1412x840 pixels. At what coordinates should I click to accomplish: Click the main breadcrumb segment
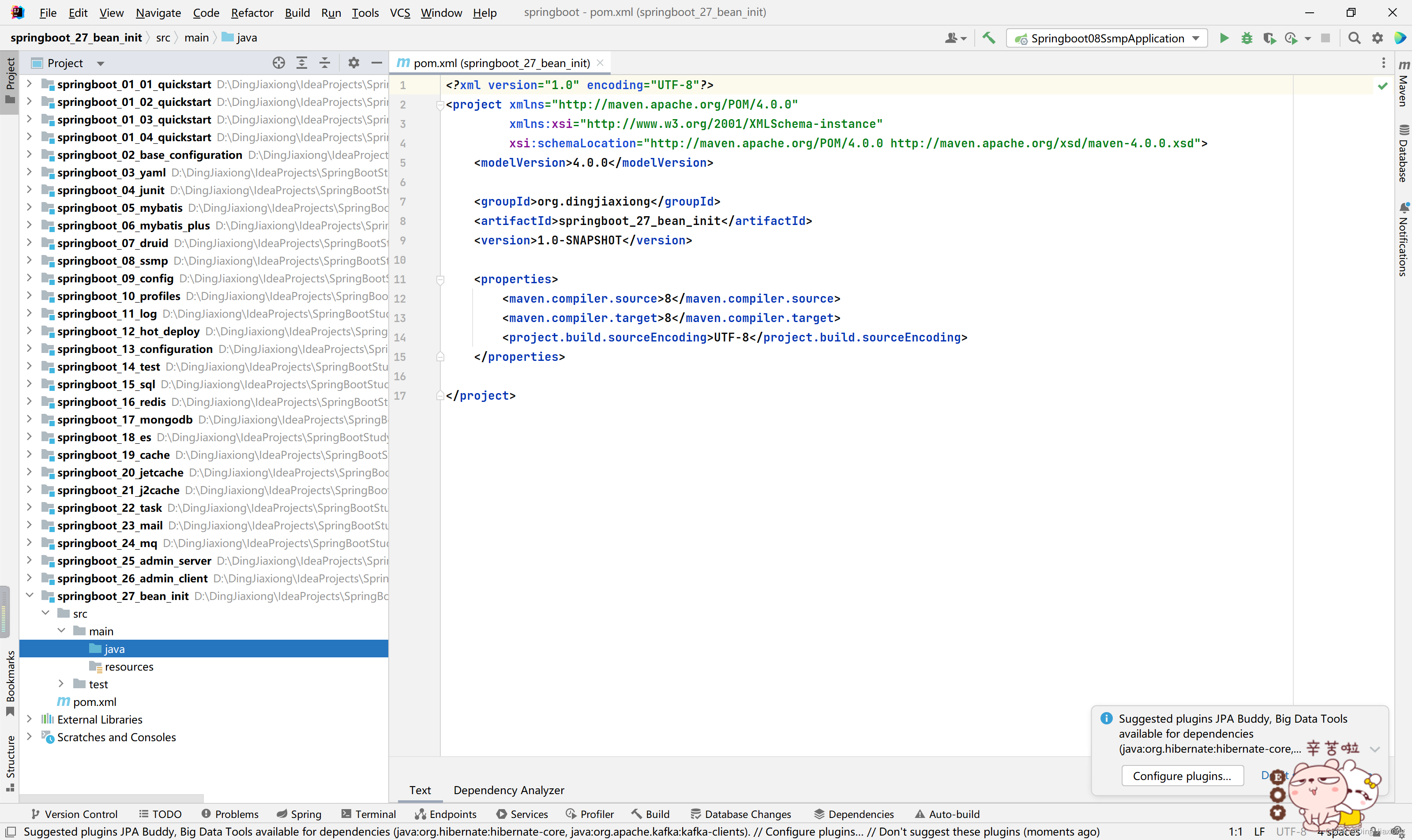[196, 37]
